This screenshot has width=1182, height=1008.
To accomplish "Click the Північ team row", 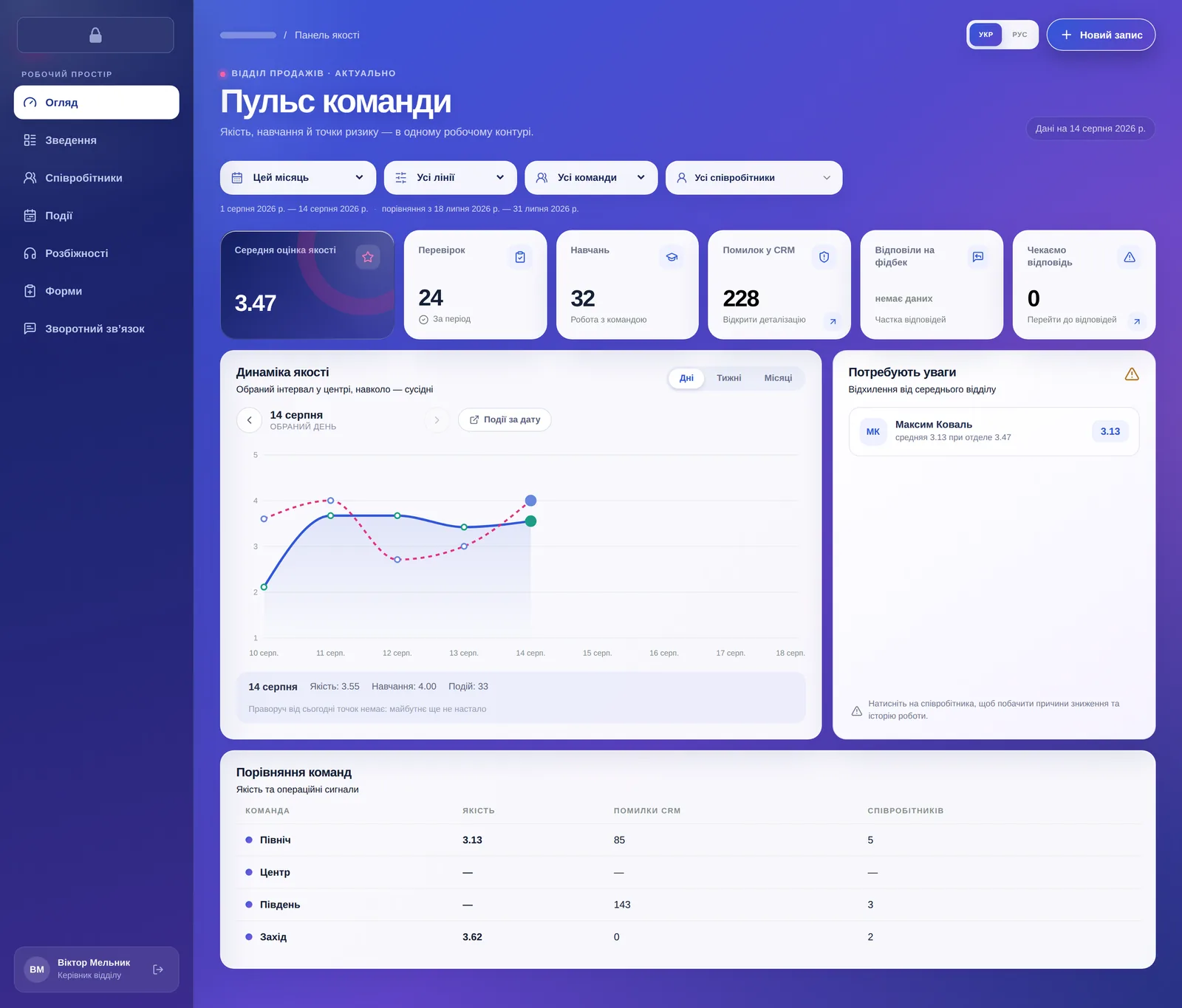I will click(x=688, y=840).
